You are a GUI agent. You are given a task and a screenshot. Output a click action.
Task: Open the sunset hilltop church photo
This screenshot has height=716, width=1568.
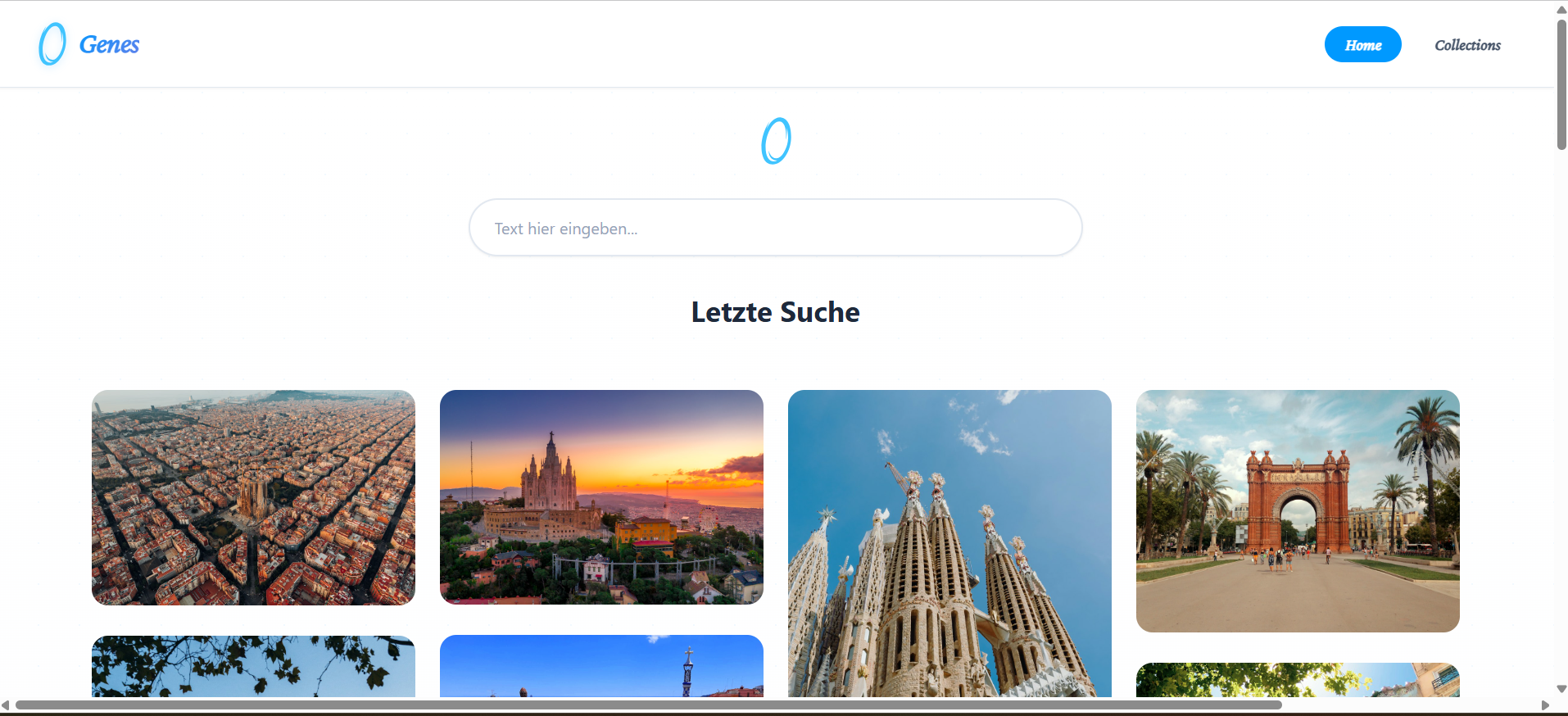(x=601, y=497)
